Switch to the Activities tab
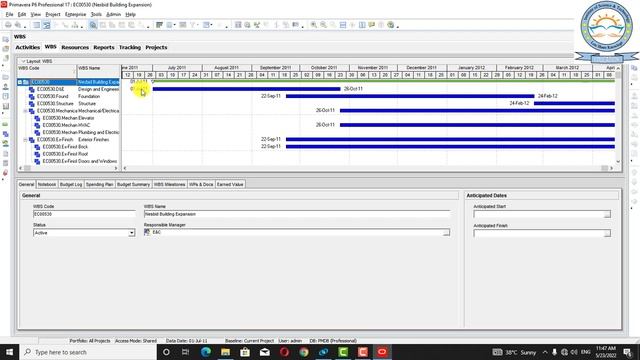Viewport: 640px width, 360px height. (27, 47)
